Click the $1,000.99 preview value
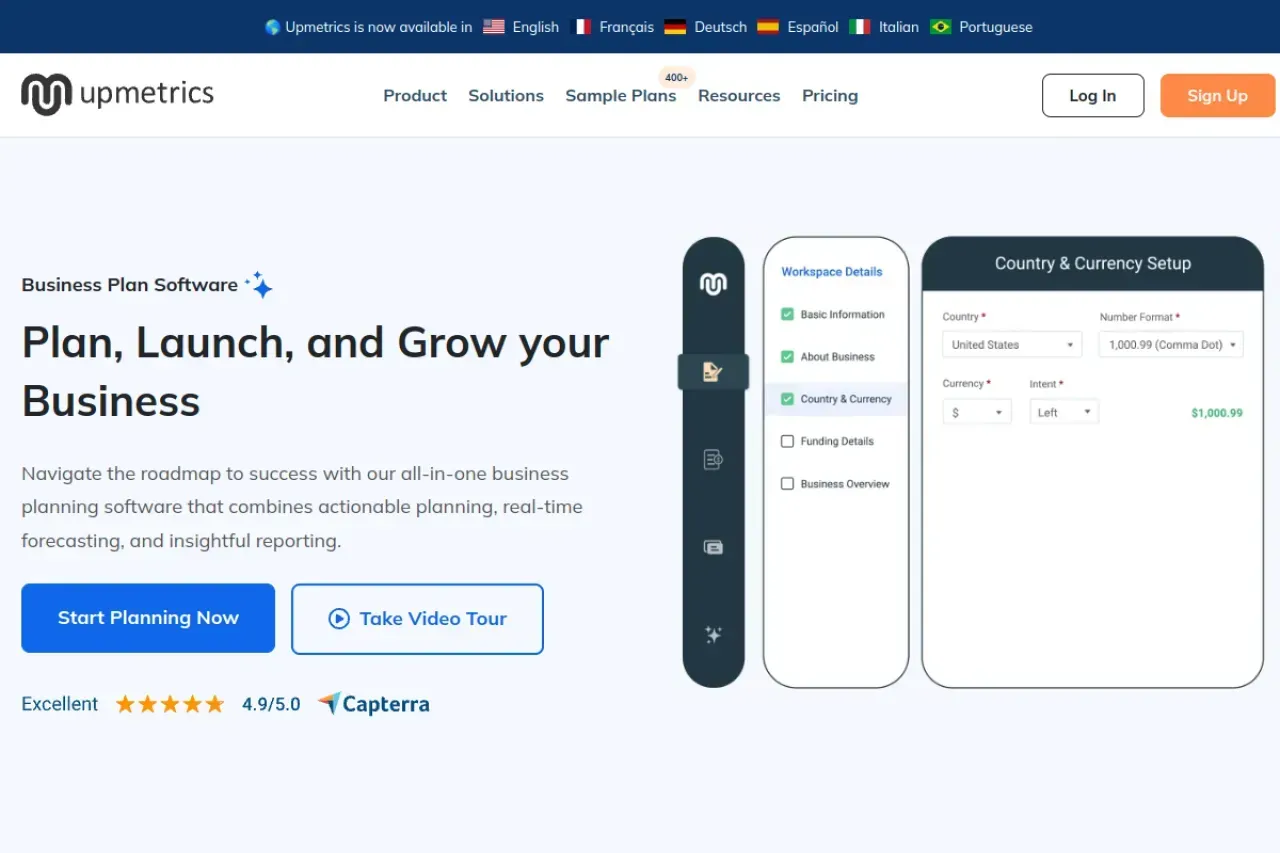This screenshot has width=1280, height=853. (1217, 413)
